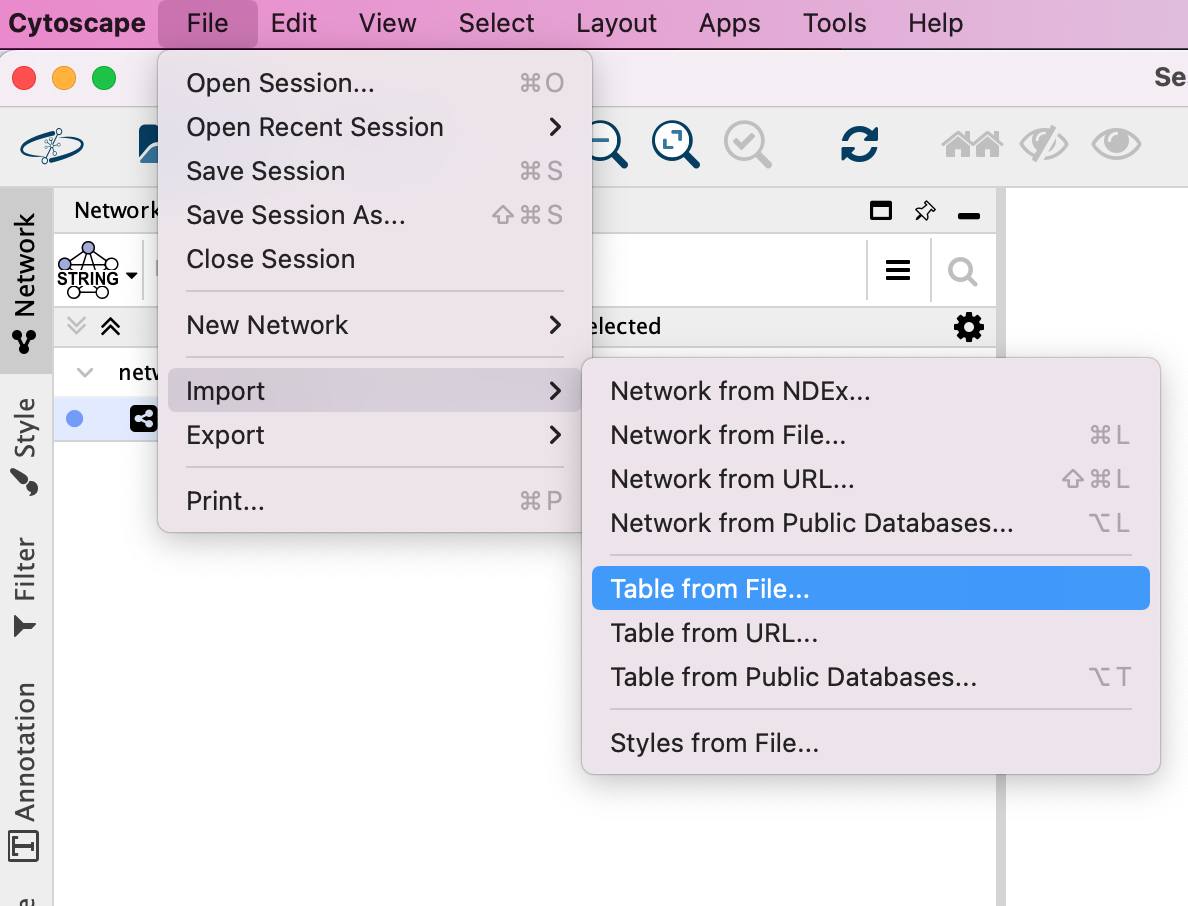Viewport: 1188px width, 906px height.
Task: Choose Network from NDEx import option
Action: tap(740, 391)
